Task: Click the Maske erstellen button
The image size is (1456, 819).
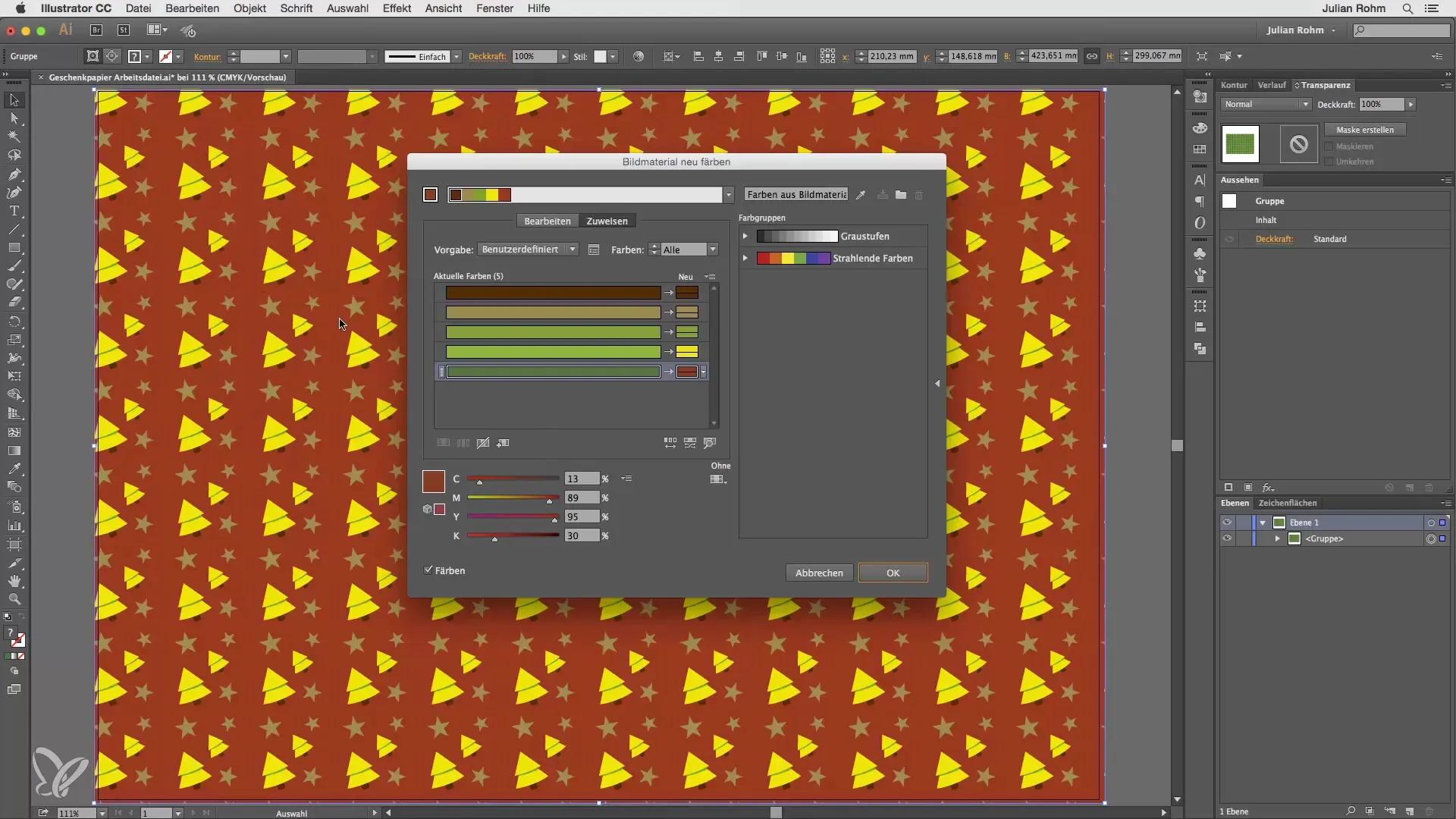Action: click(x=1365, y=130)
